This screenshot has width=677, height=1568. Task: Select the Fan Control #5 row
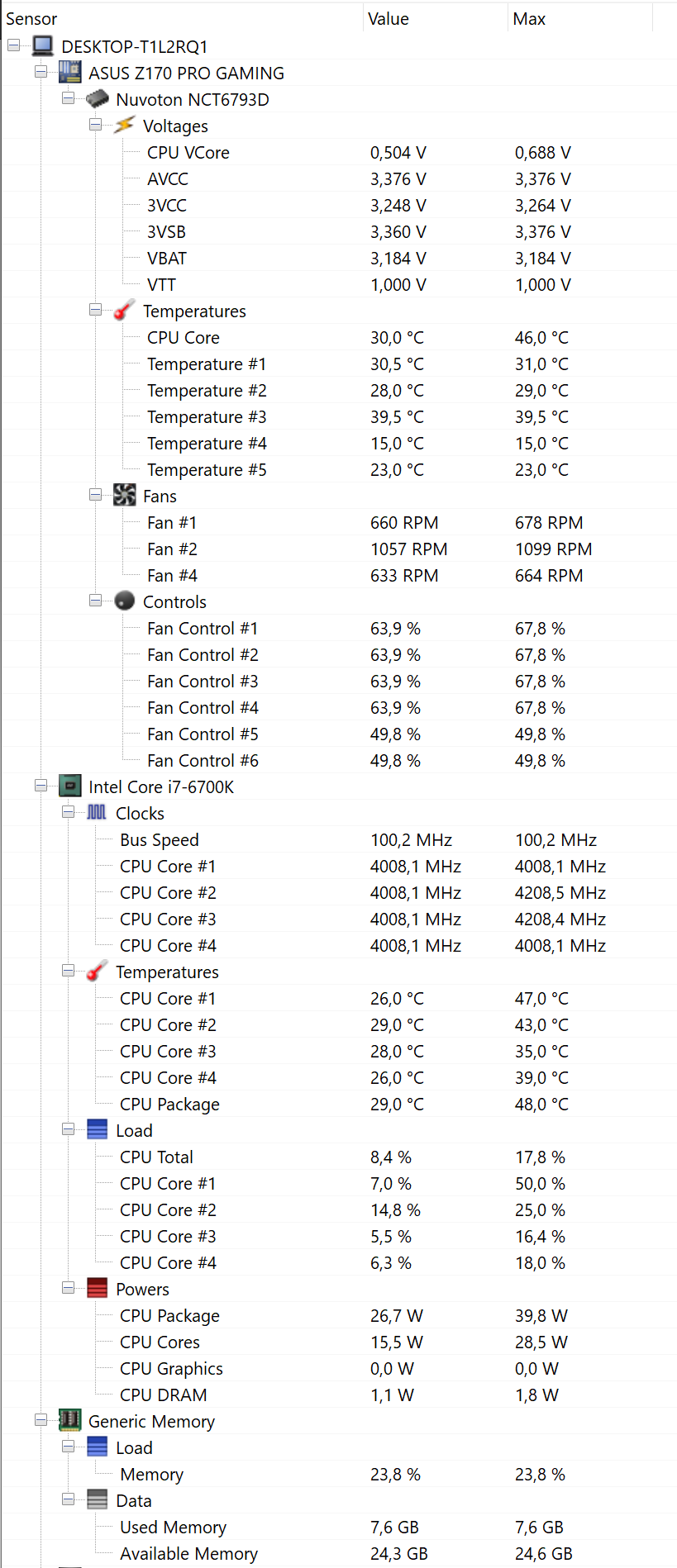(x=339, y=734)
